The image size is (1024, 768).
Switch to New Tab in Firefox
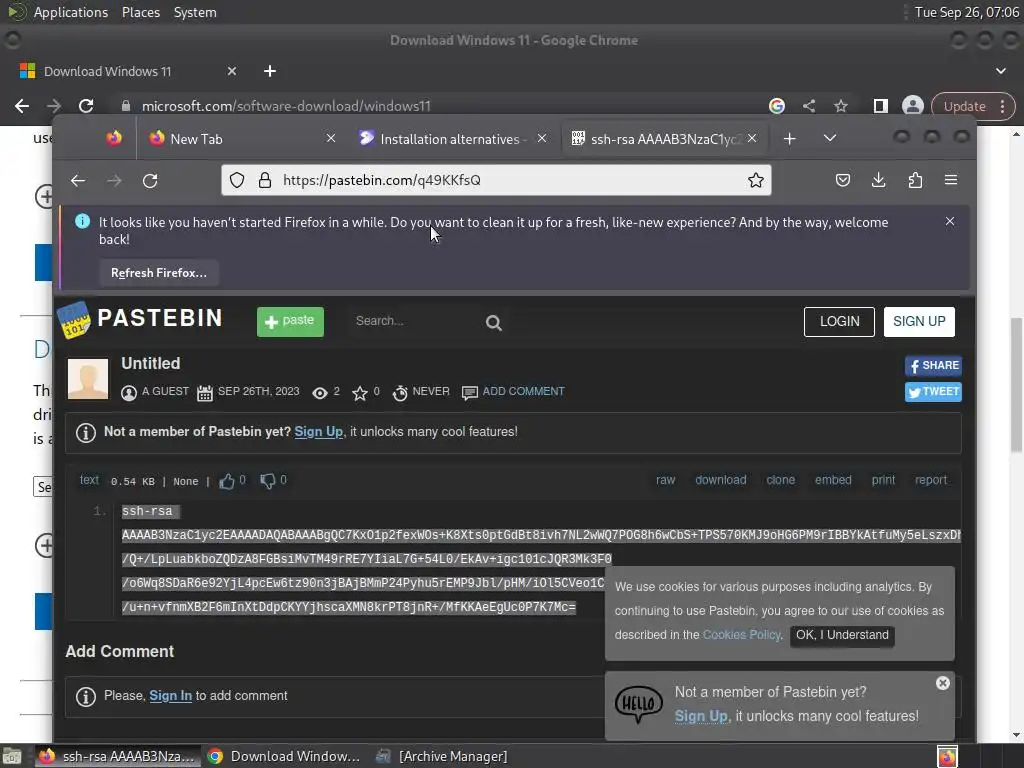pos(242,139)
